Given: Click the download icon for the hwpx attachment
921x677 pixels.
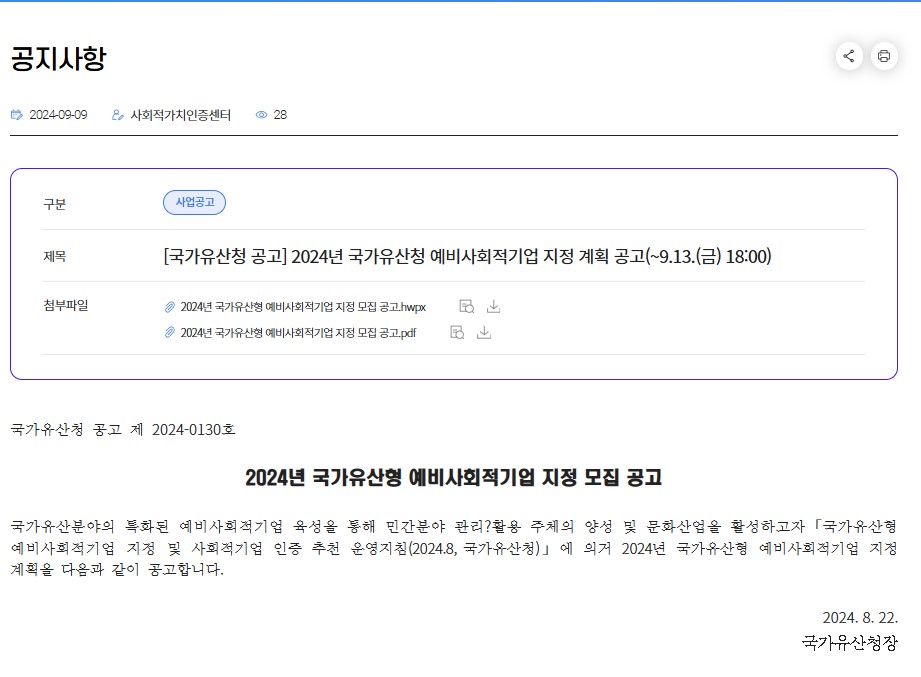Looking at the screenshot, I should 493,305.
